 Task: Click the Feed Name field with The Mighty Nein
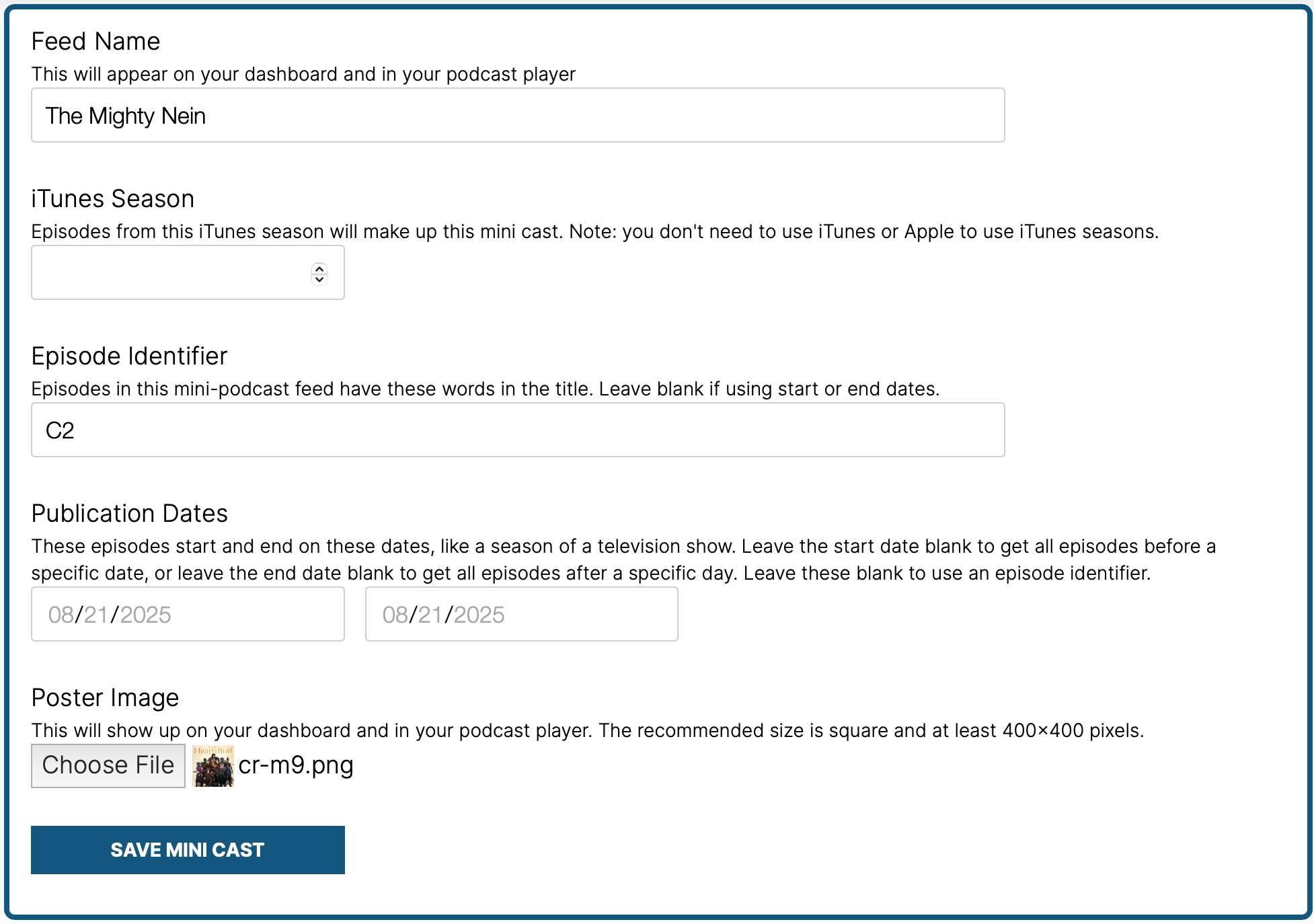pyautogui.click(x=336, y=115)
